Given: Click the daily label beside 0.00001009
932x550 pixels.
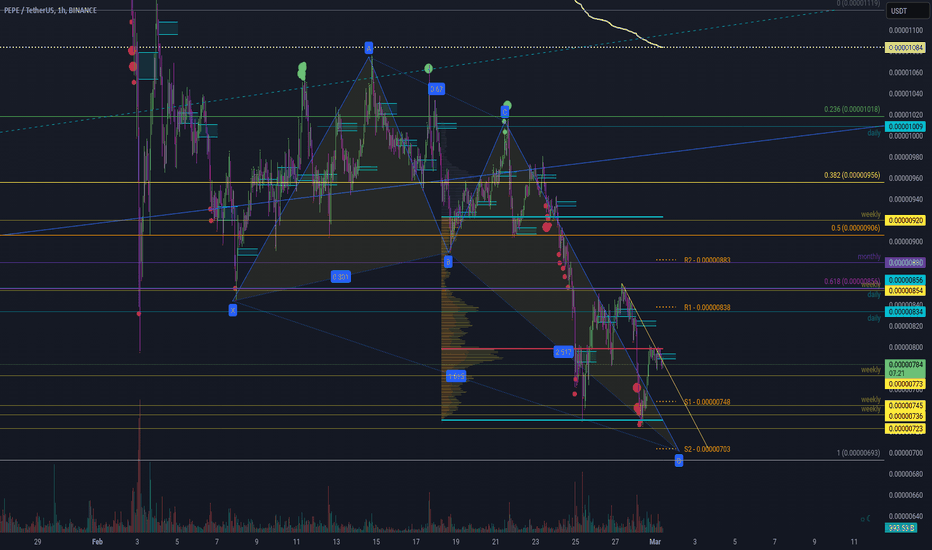Looking at the screenshot, I should click(874, 133).
